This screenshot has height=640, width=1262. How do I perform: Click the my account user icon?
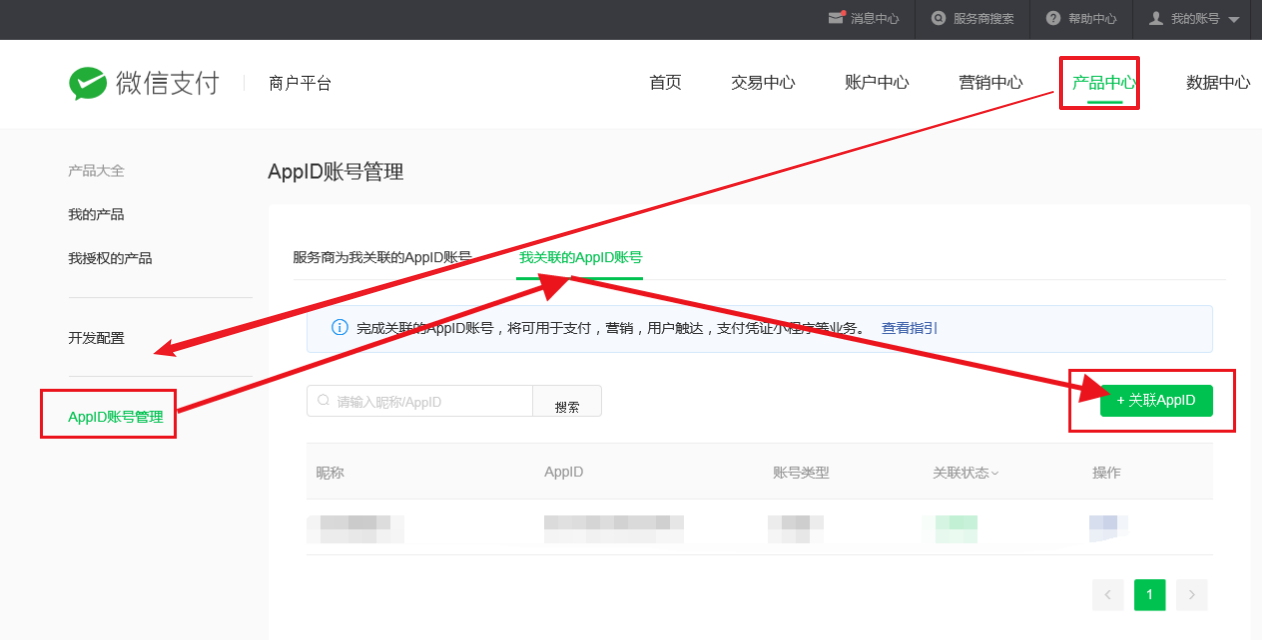[1157, 18]
